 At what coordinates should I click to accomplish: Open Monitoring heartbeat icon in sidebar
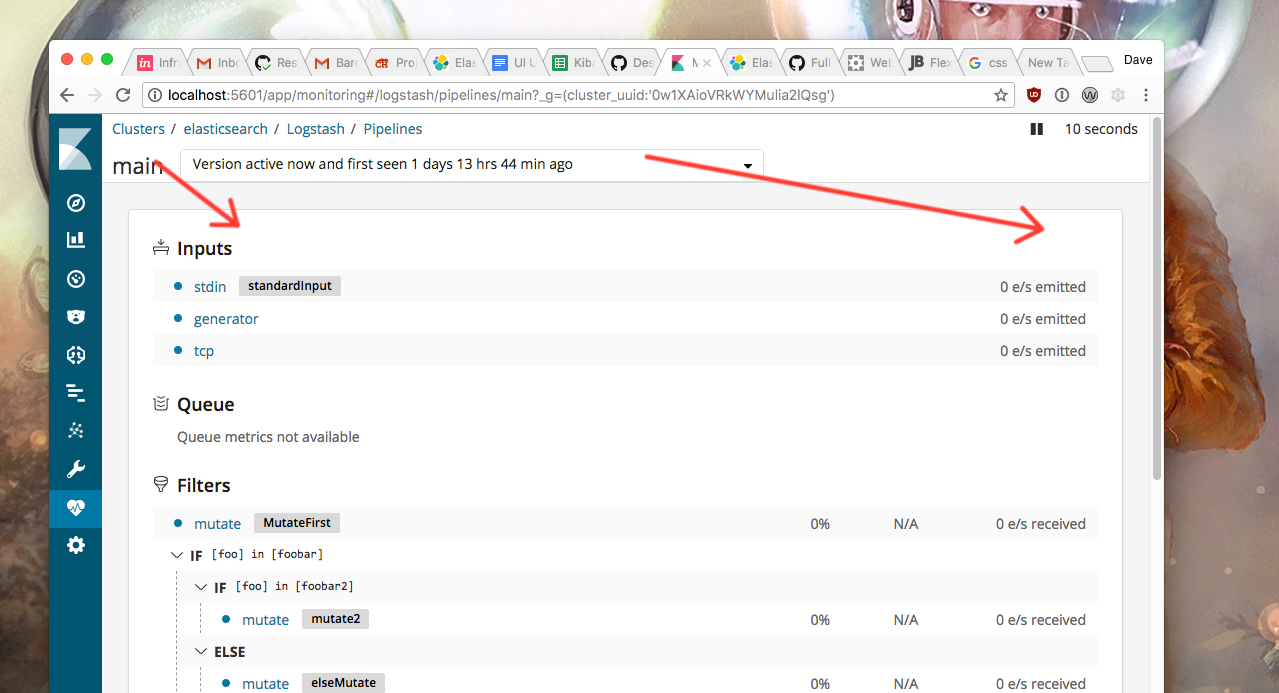coord(76,508)
